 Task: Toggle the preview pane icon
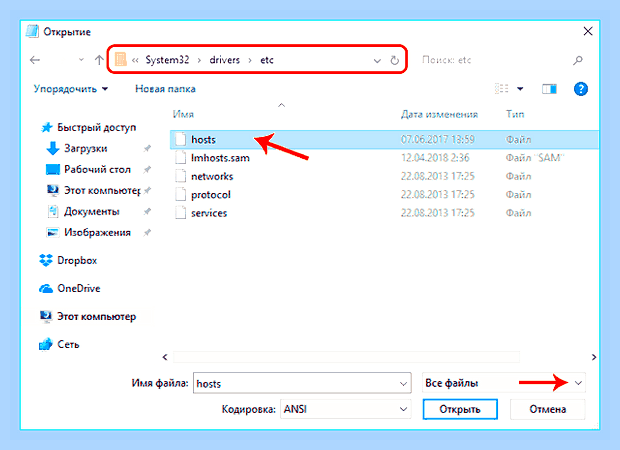[x=549, y=89]
